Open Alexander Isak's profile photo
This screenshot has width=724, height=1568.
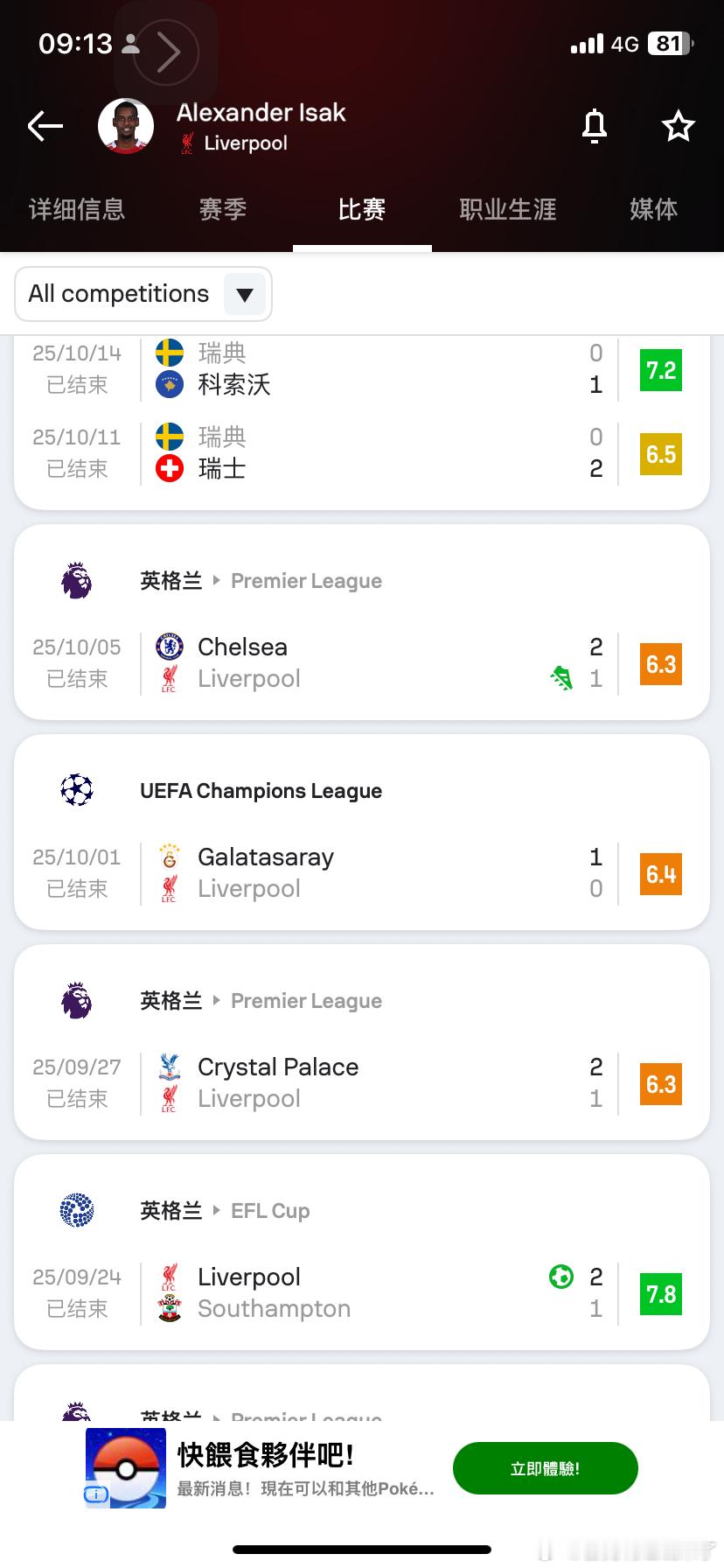(x=126, y=126)
